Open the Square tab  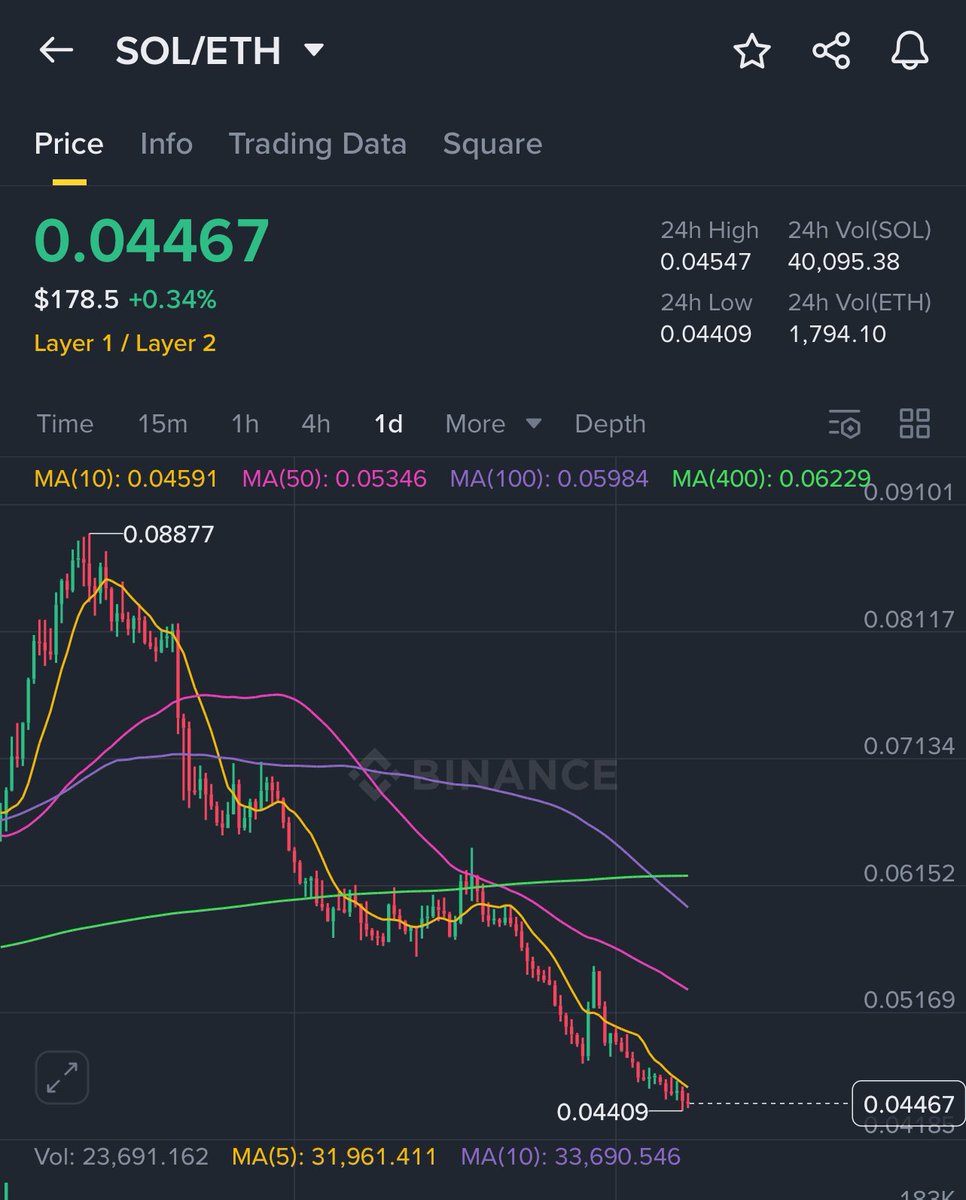point(492,144)
